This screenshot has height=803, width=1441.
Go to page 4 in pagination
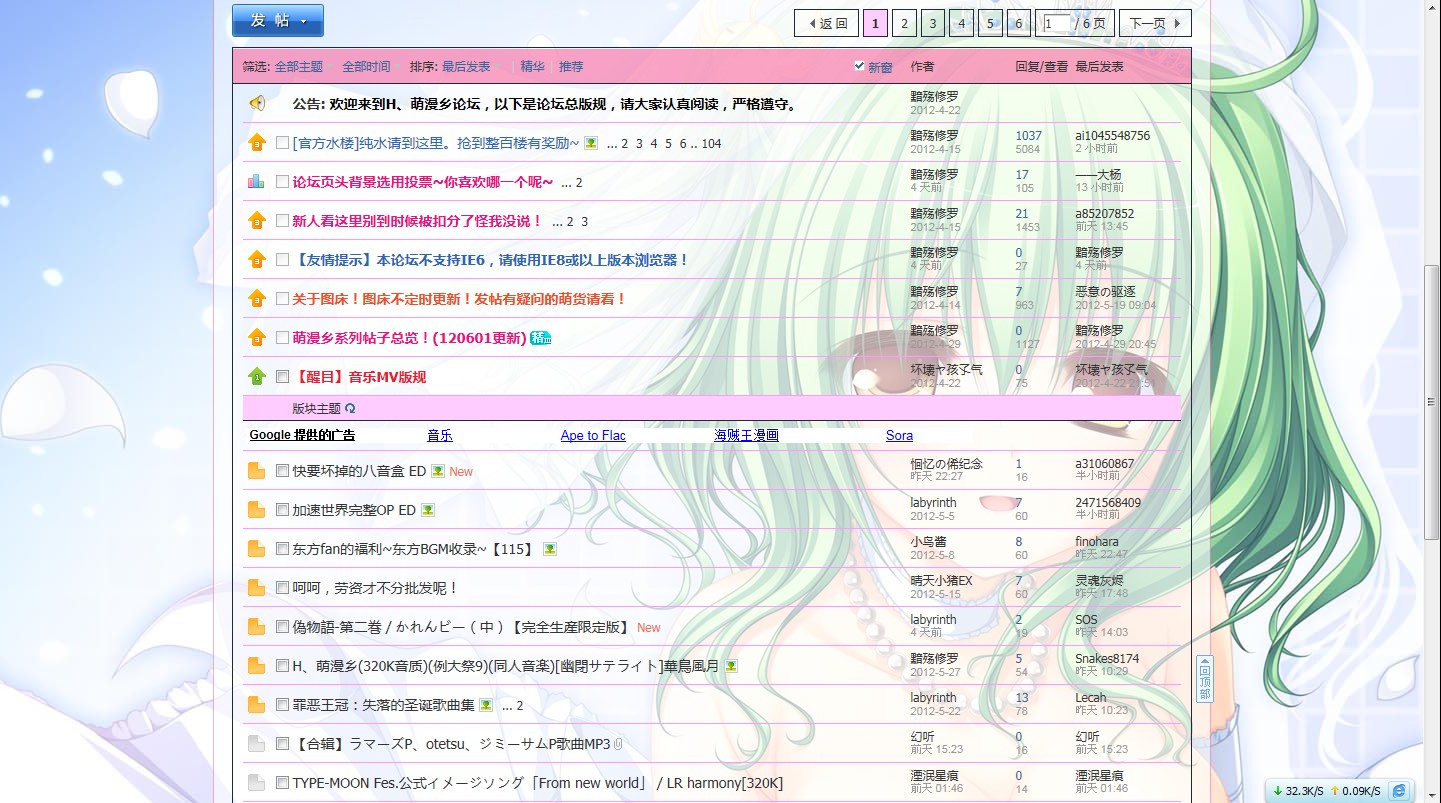coord(961,23)
